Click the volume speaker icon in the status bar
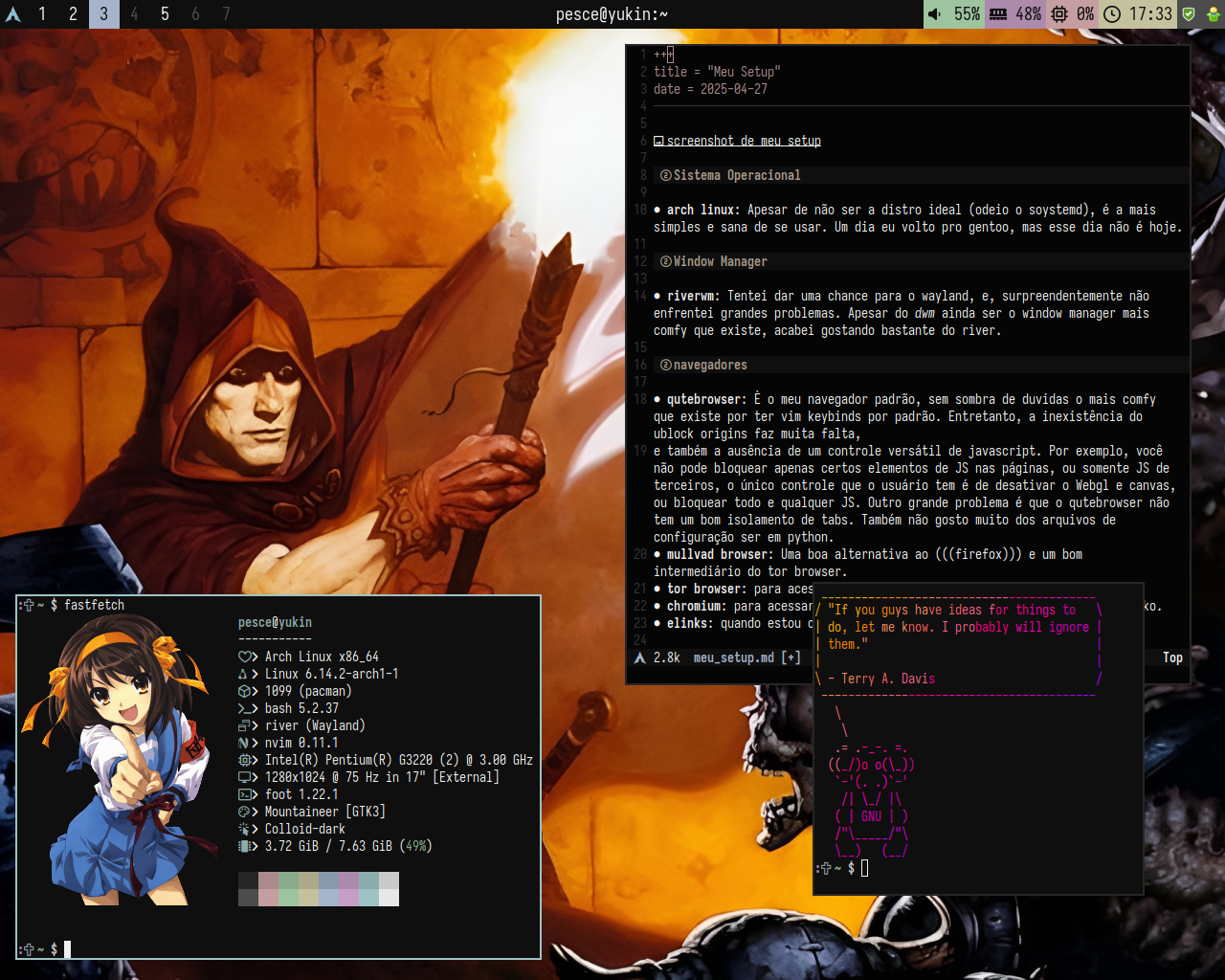Viewport: 1225px width, 980px height. coord(935,14)
